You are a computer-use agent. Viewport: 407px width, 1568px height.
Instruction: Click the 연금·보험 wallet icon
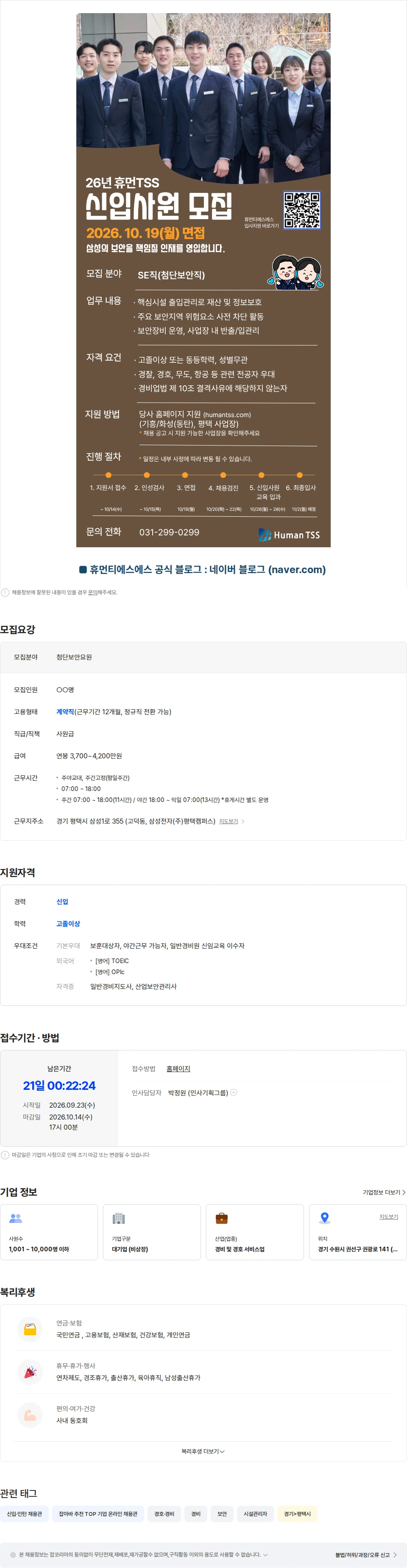[x=30, y=1329]
